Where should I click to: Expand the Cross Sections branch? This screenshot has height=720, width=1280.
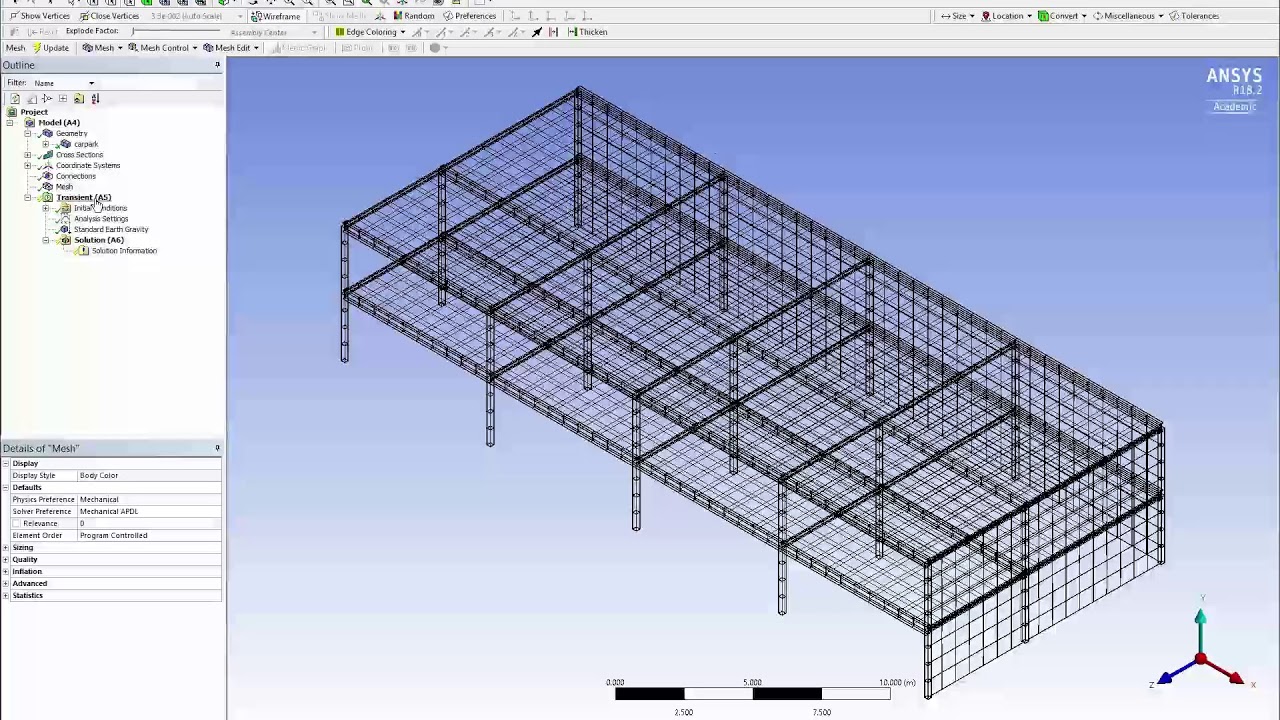[27, 155]
